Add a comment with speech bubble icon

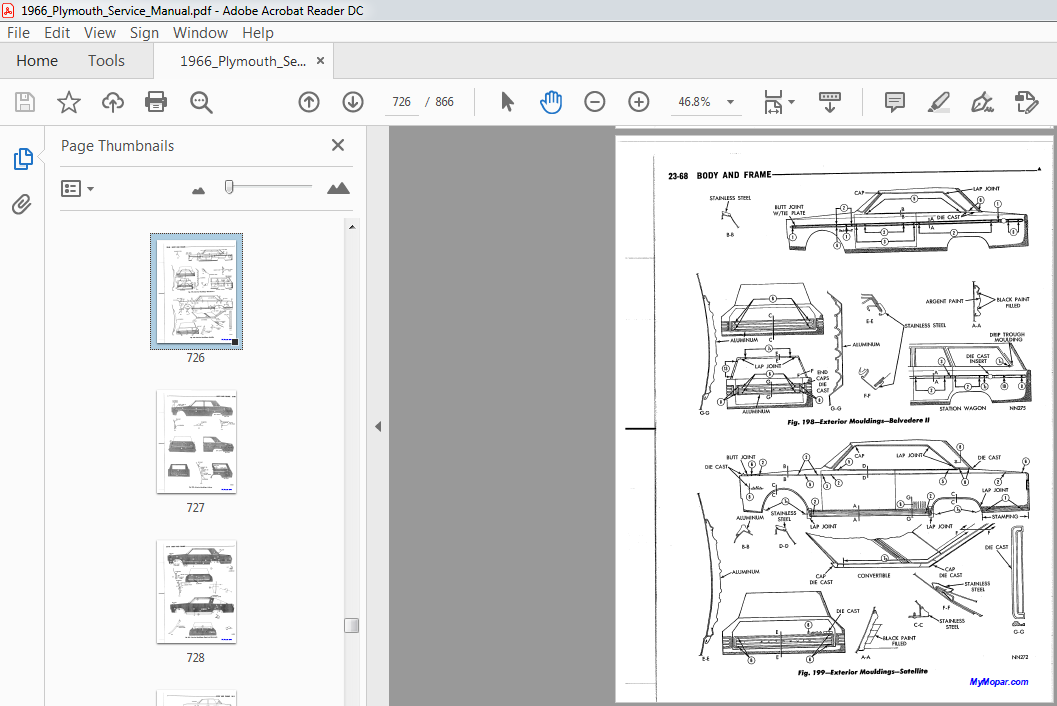[895, 102]
